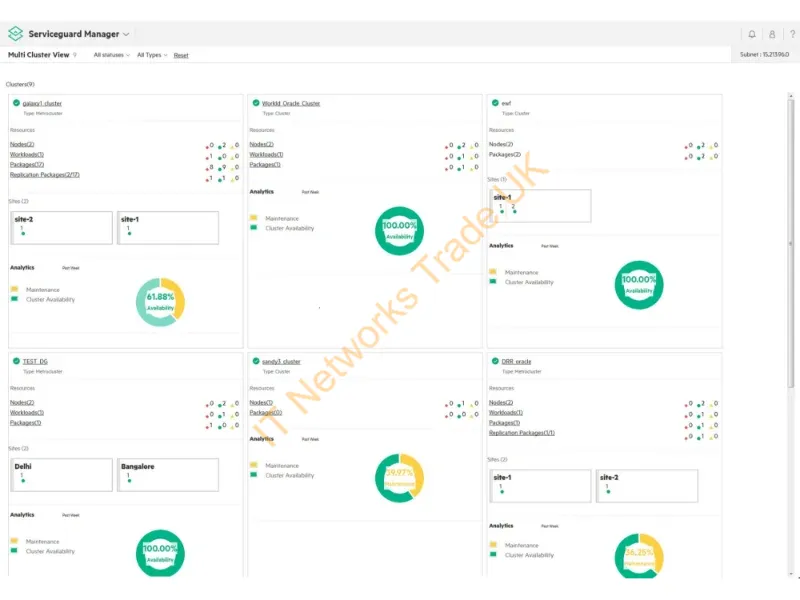Screen dimensions: 800x600
Task: Click the green status icon of DRR_oracle
Action: 495,361
